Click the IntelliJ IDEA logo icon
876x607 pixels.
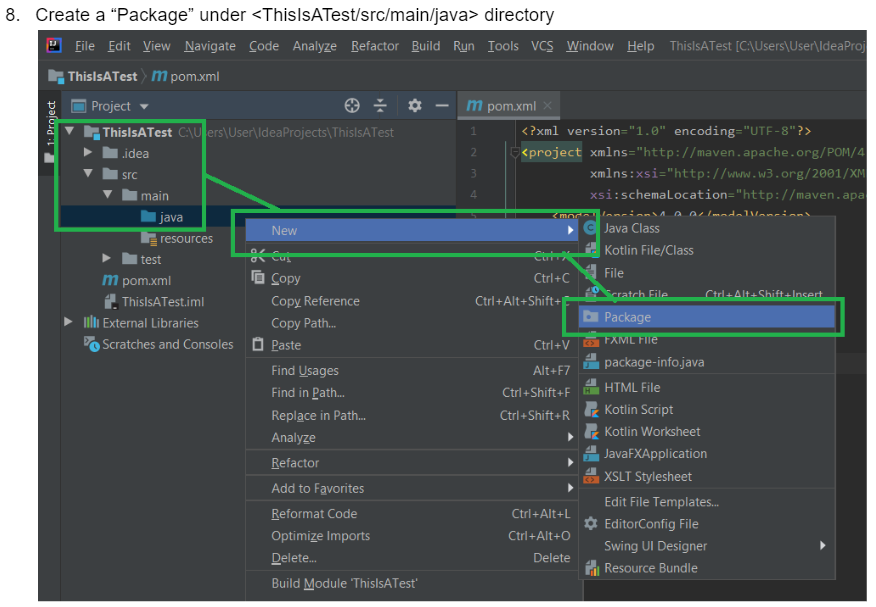(x=54, y=45)
